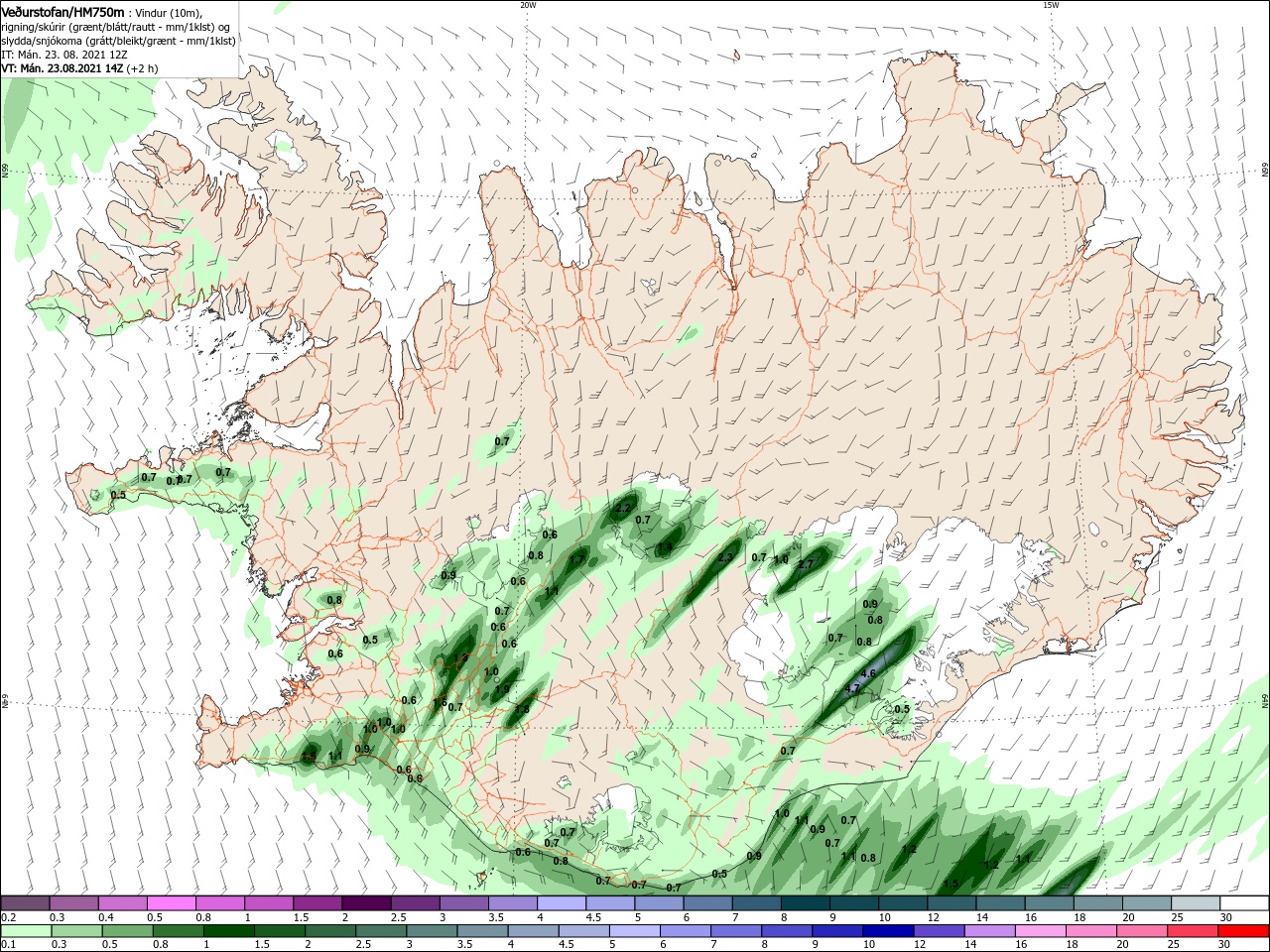This screenshot has width=1270, height=952.
Task: Click the pure blue swatch labeled 10 in bottom legend row
Action: pyautogui.click(x=888, y=931)
